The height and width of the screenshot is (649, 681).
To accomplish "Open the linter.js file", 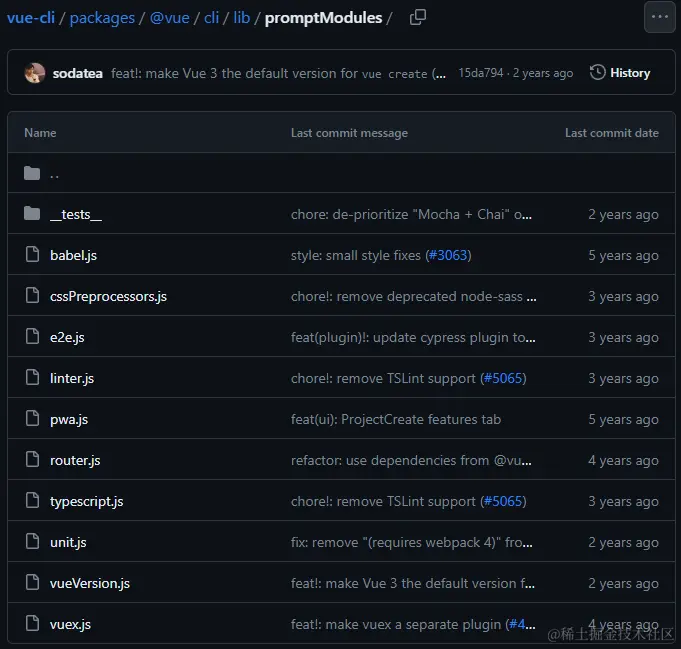I will 72,378.
